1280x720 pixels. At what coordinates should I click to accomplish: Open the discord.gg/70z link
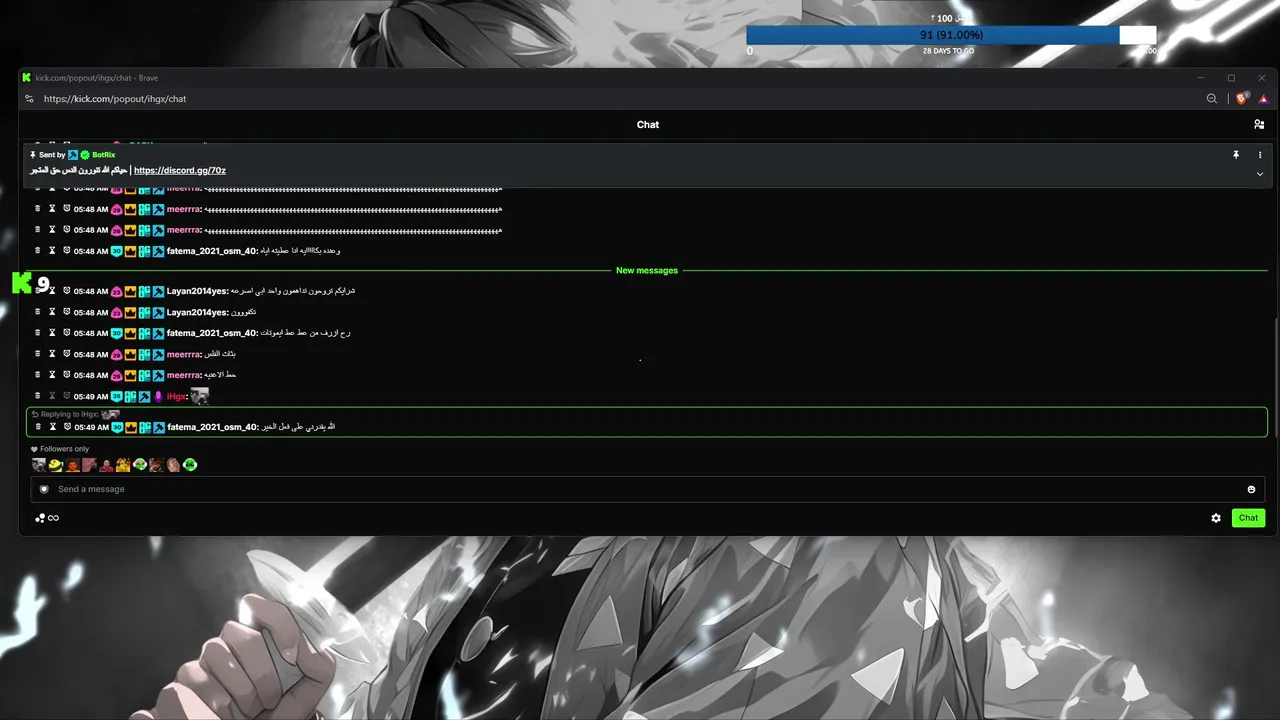[180, 170]
